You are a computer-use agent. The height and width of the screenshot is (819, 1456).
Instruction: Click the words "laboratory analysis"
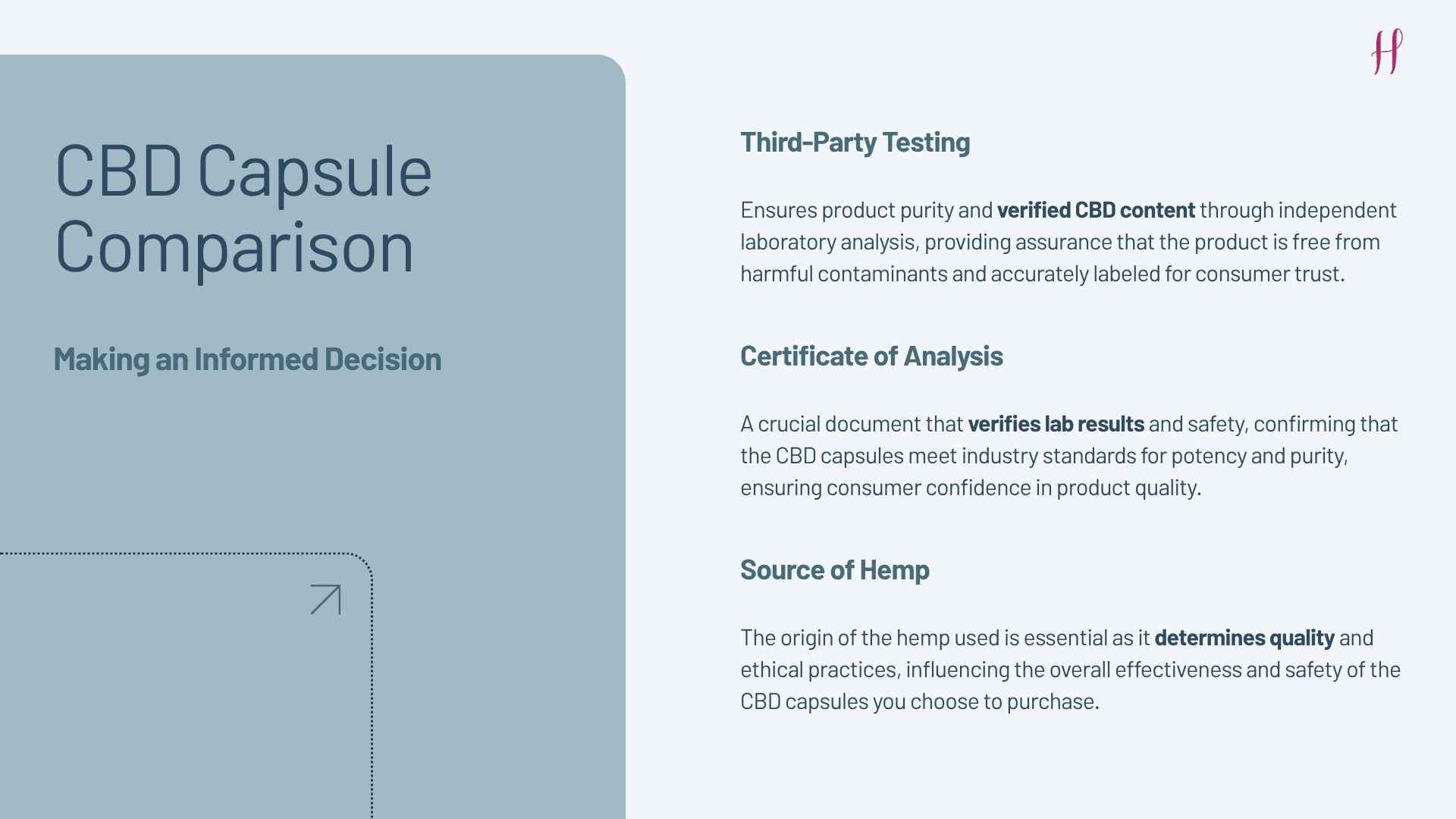click(829, 242)
